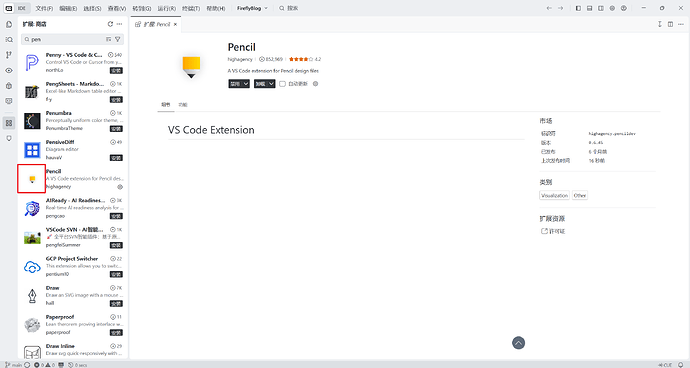690x368 pixels.
Task: Open the extensions panel more actions menu
Action: pyautogui.click(x=119, y=24)
